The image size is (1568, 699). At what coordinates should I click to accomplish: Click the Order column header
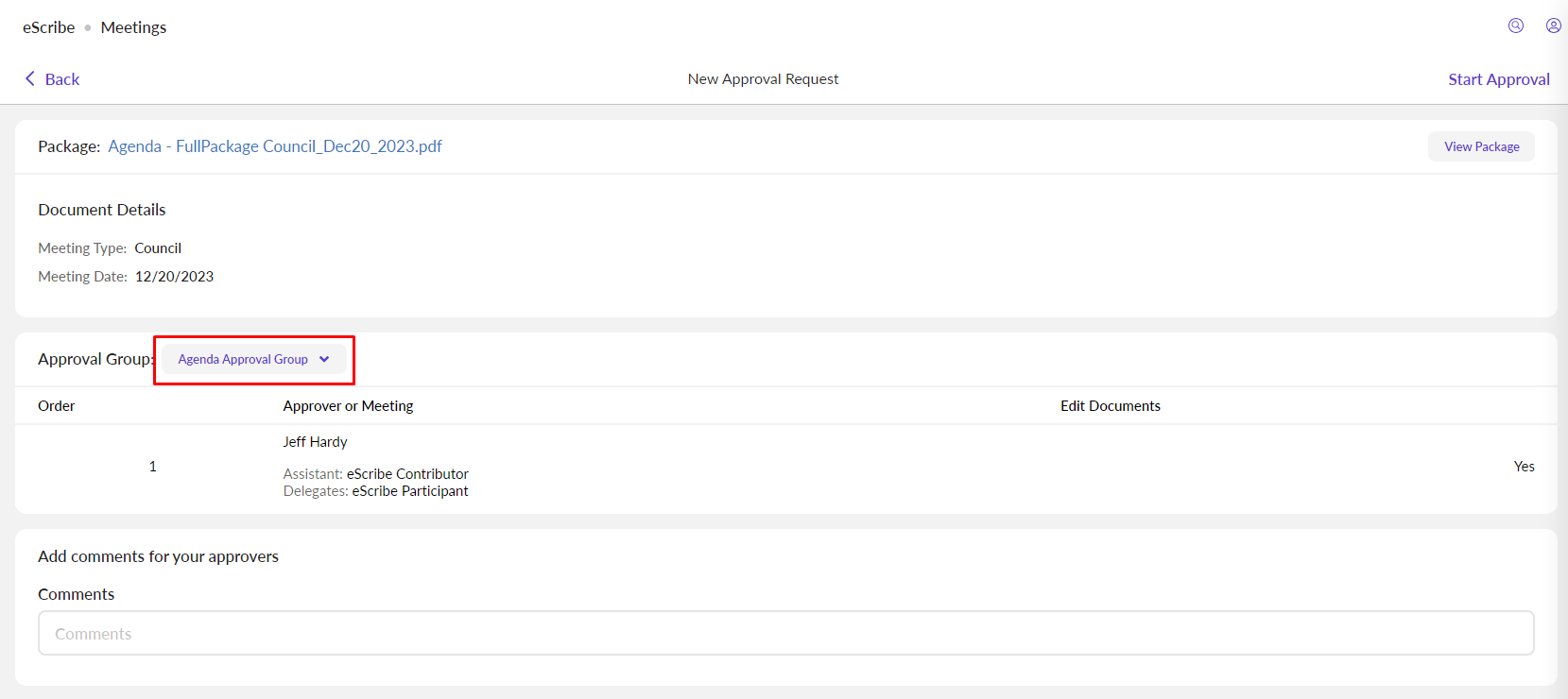tap(57, 406)
